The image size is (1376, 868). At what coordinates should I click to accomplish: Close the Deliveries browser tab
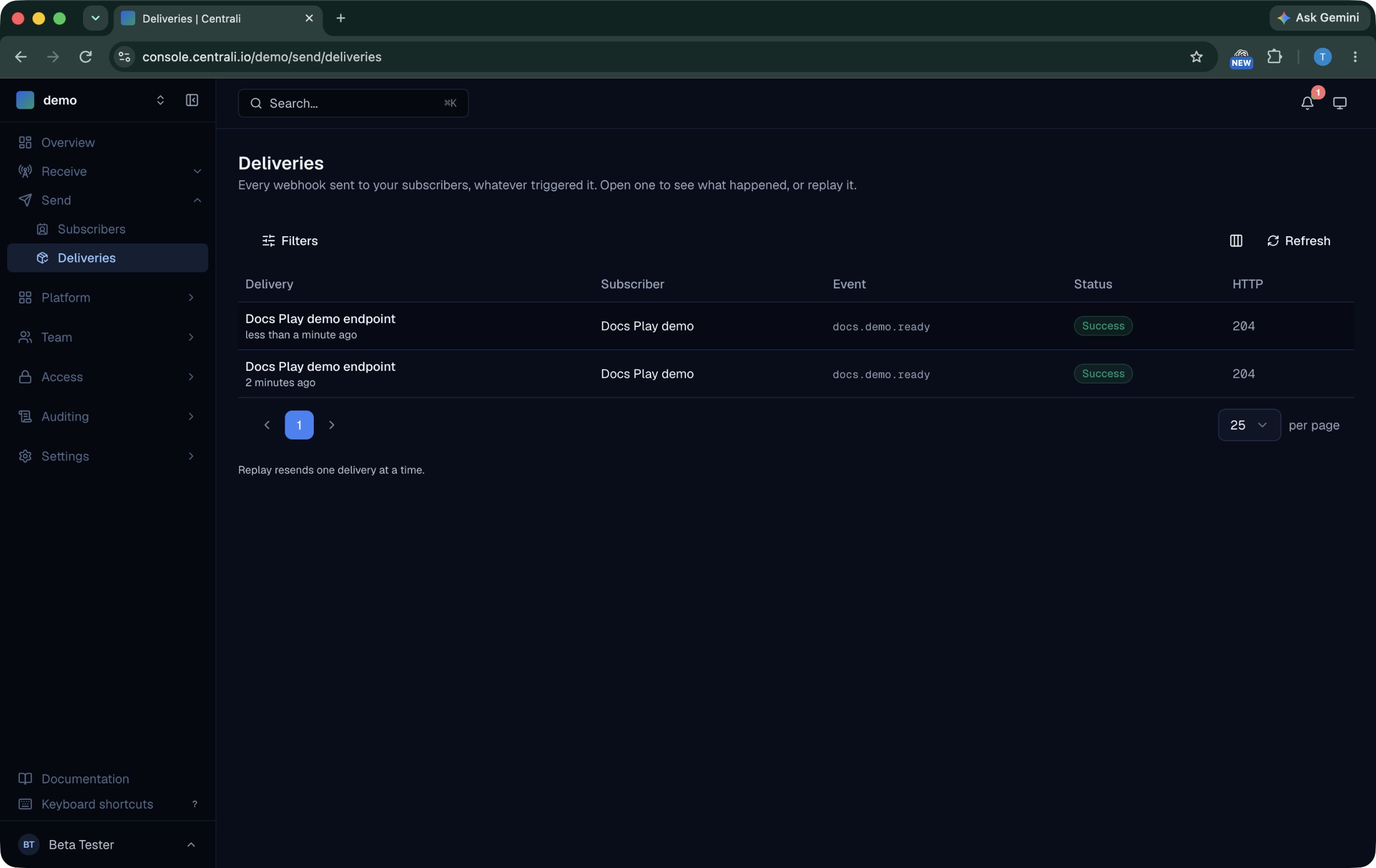click(x=309, y=18)
